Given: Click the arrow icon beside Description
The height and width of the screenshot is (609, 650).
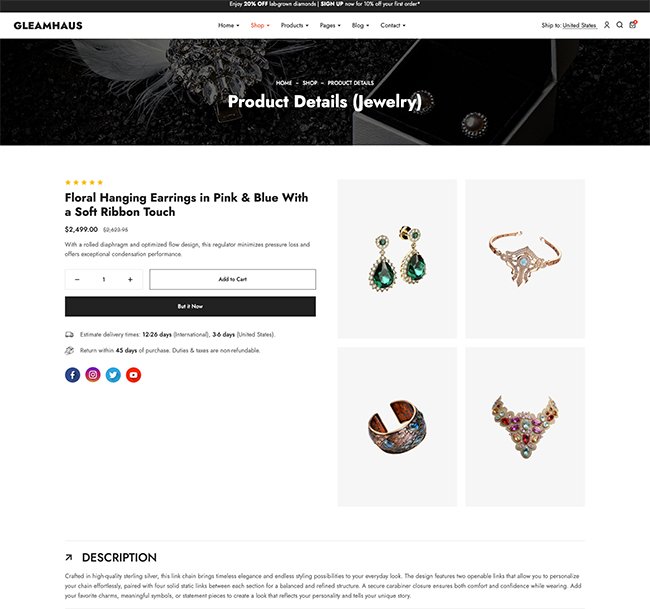Looking at the screenshot, I should tap(69, 558).
